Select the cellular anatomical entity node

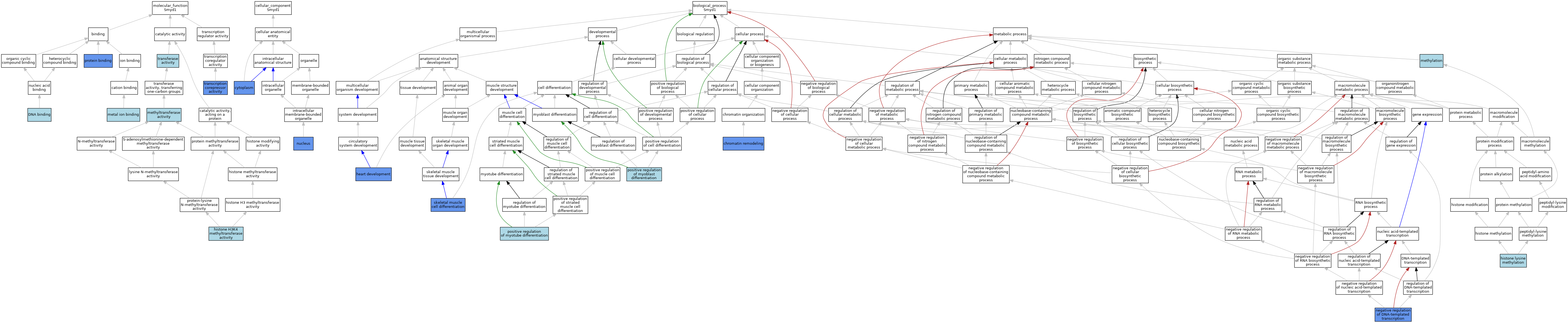click(273, 34)
